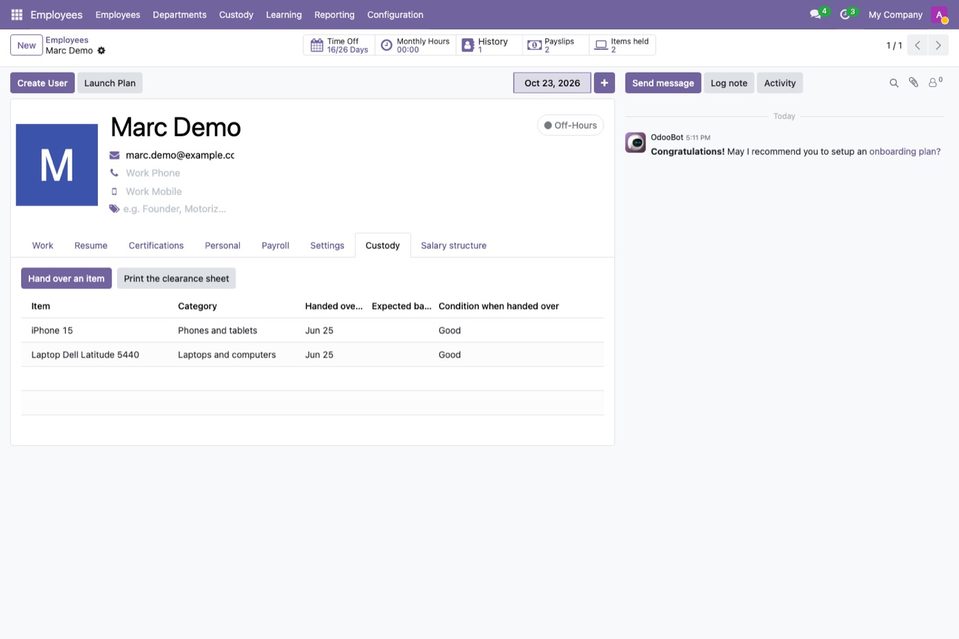The width and height of the screenshot is (959, 639).
Task: Click the Off-Hours status badge
Action: pos(571,125)
